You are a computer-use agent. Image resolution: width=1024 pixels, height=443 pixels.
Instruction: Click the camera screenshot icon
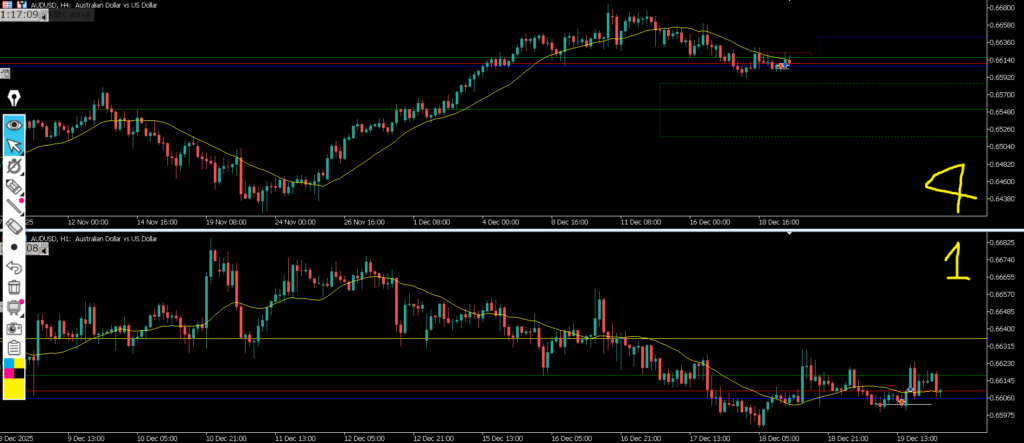coord(14,327)
